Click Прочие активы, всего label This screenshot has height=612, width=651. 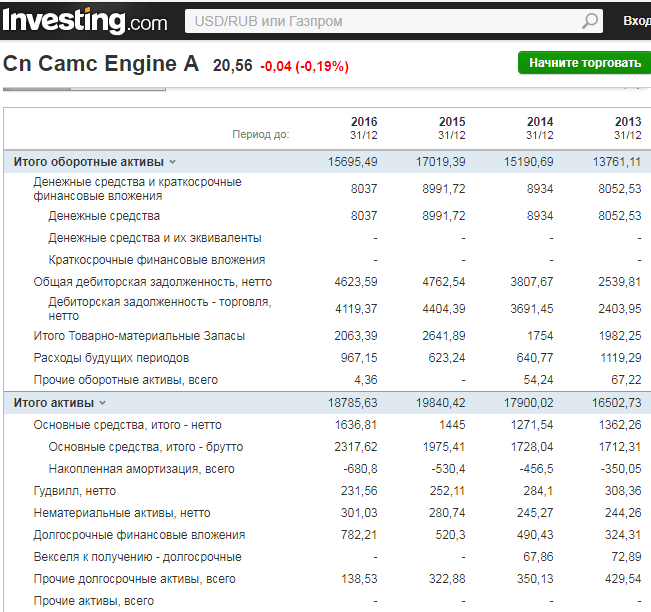93,601
